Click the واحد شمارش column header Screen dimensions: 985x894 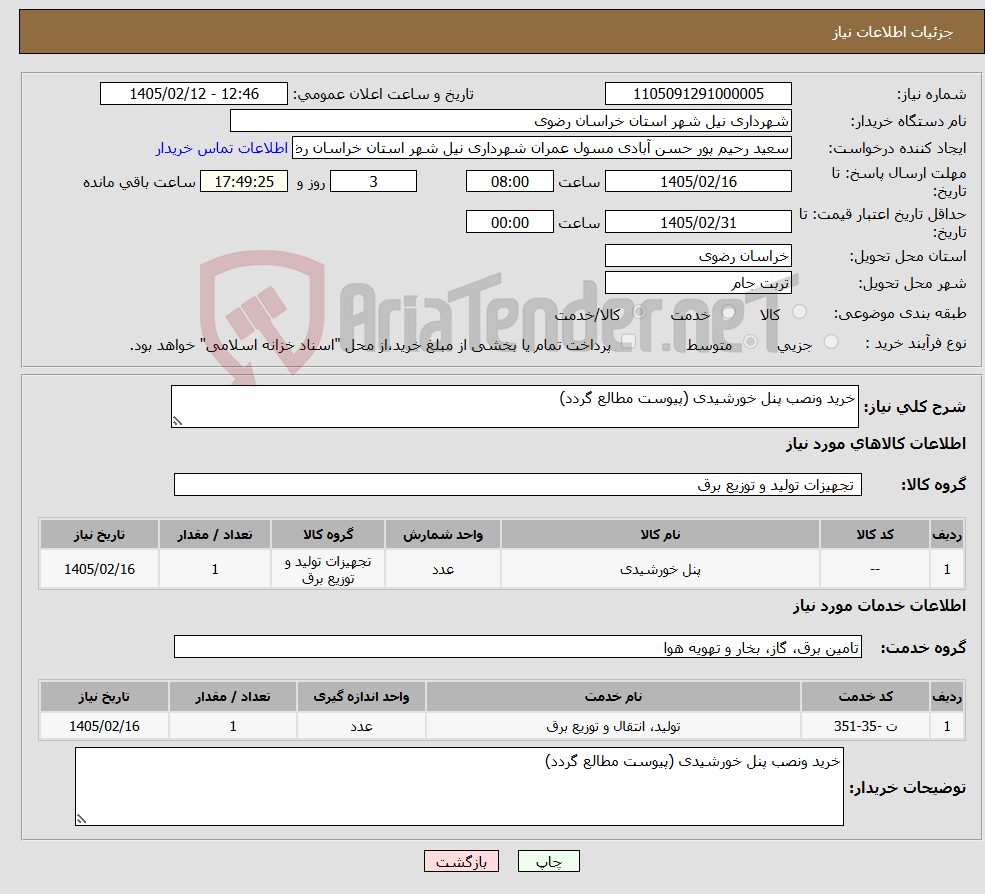coord(442,535)
